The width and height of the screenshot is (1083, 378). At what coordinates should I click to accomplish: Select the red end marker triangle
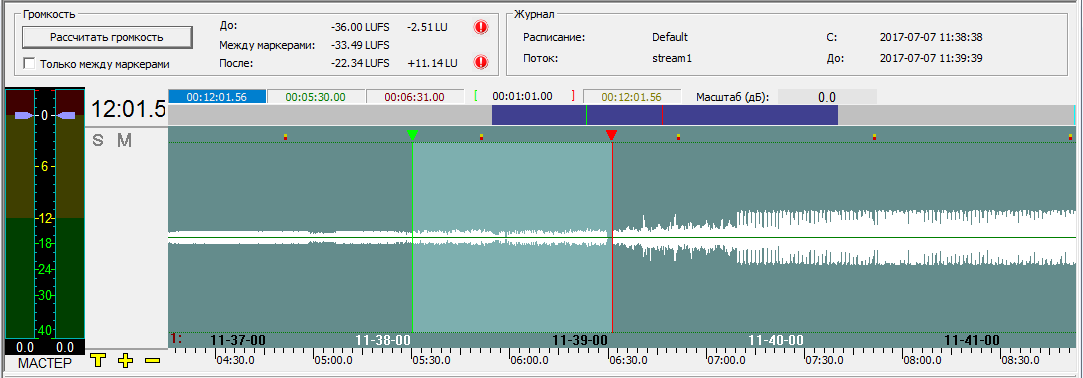point(611,135)
